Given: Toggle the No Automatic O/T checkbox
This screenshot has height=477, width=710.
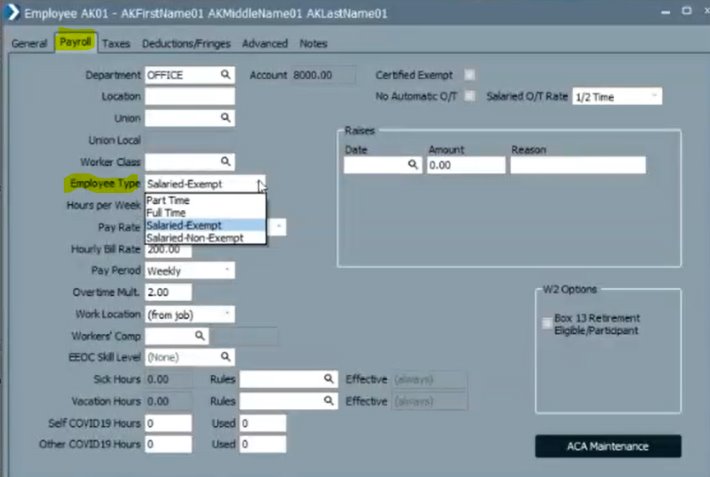Looking at the screenshot, I should tap(471, 97).
